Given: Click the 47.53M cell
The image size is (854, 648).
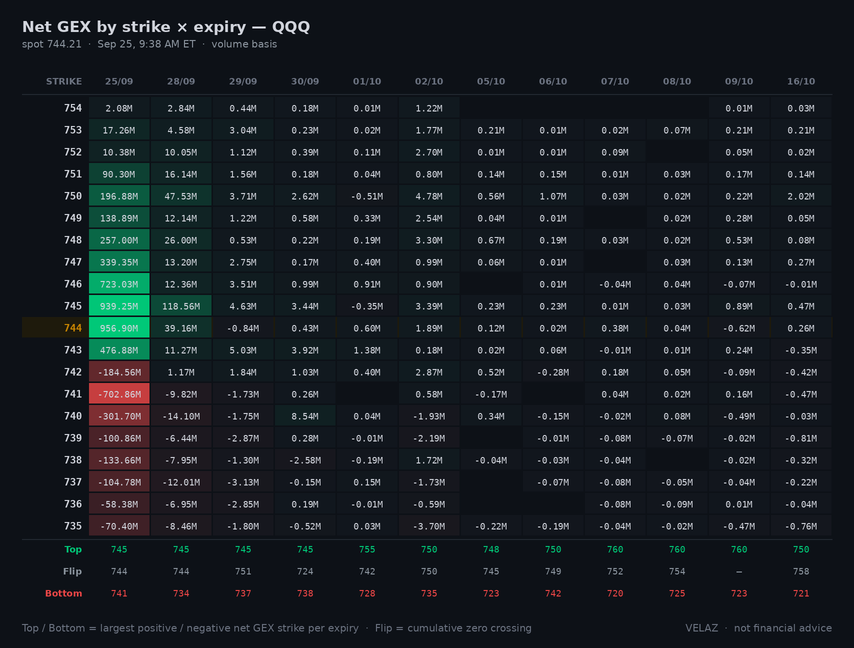Looking at the screenshot, I should tap(181, 196).
